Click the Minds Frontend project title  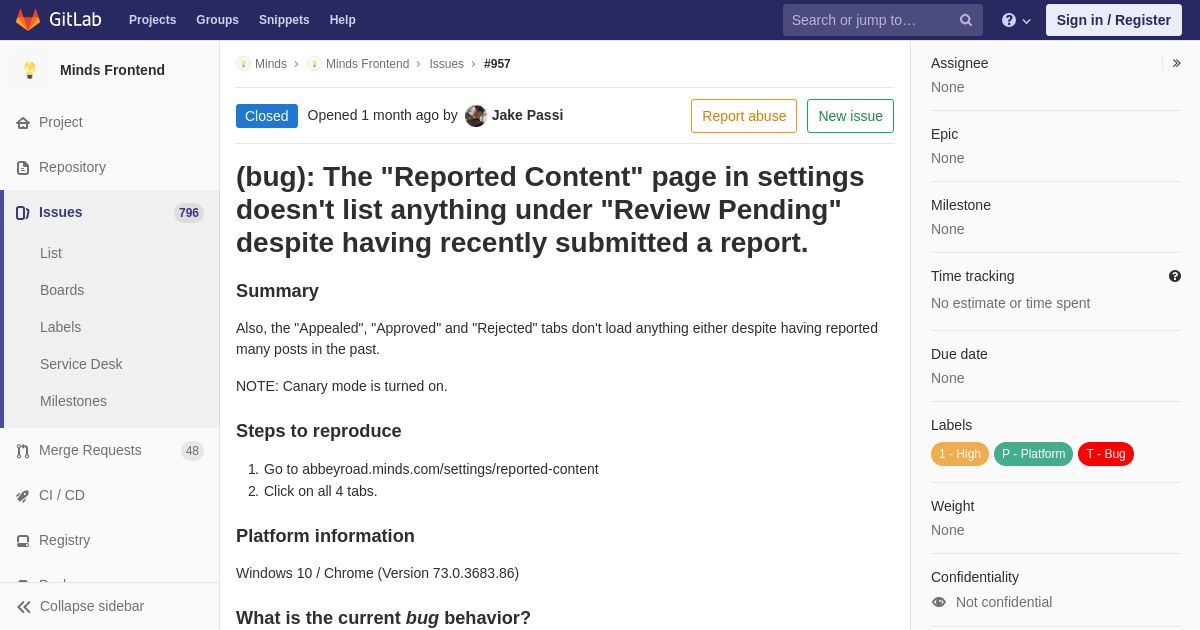[112, 70]
